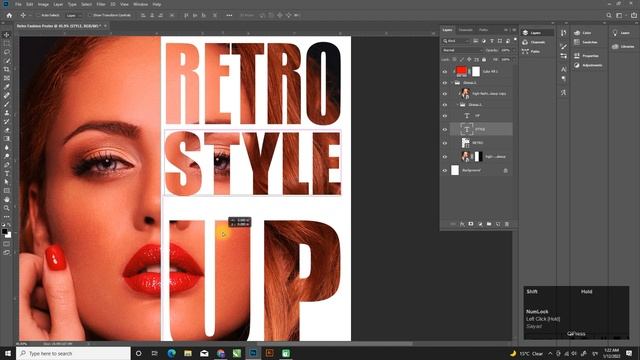Hide the STYLE text layer
The image size is (640, 360).
pos(444,129)
